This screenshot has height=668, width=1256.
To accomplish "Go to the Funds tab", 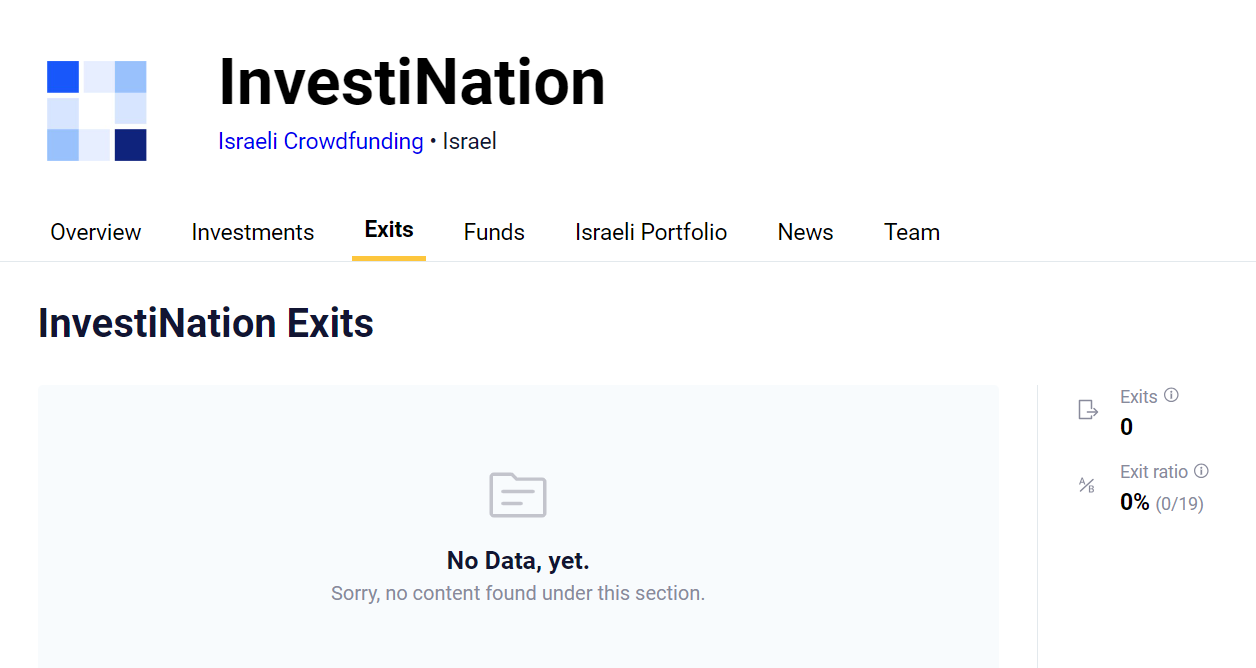I will [x=494, y=232].
